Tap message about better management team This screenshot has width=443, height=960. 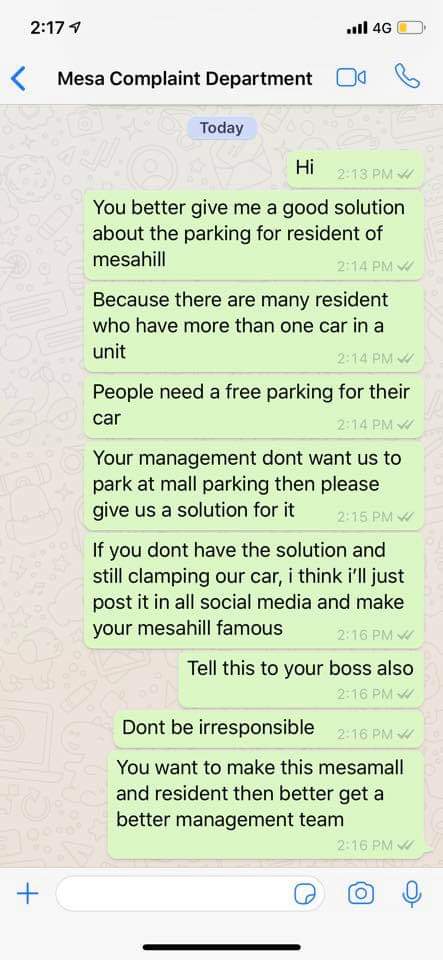pyautogui.click(x=266, y=804)
